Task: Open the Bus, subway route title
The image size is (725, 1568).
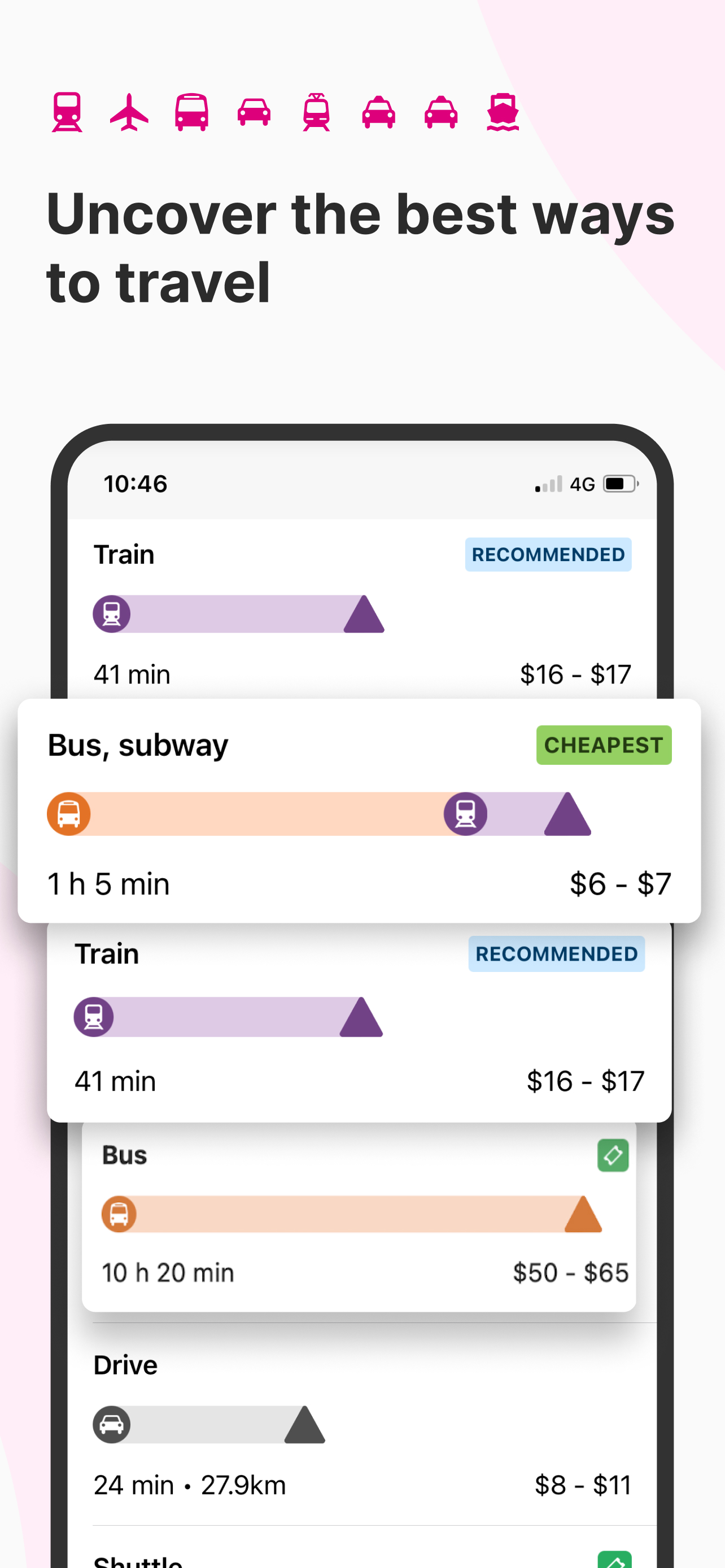Action: click(x=138, y=745)
